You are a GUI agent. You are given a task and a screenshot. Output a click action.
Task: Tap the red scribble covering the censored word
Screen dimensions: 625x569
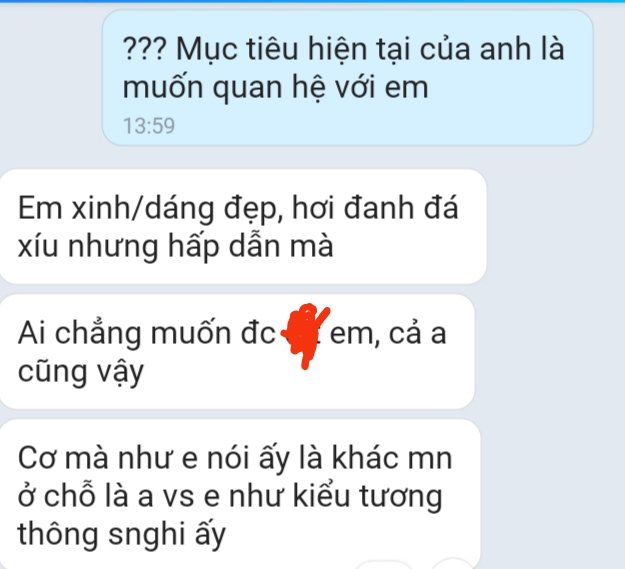pos(305,336)
